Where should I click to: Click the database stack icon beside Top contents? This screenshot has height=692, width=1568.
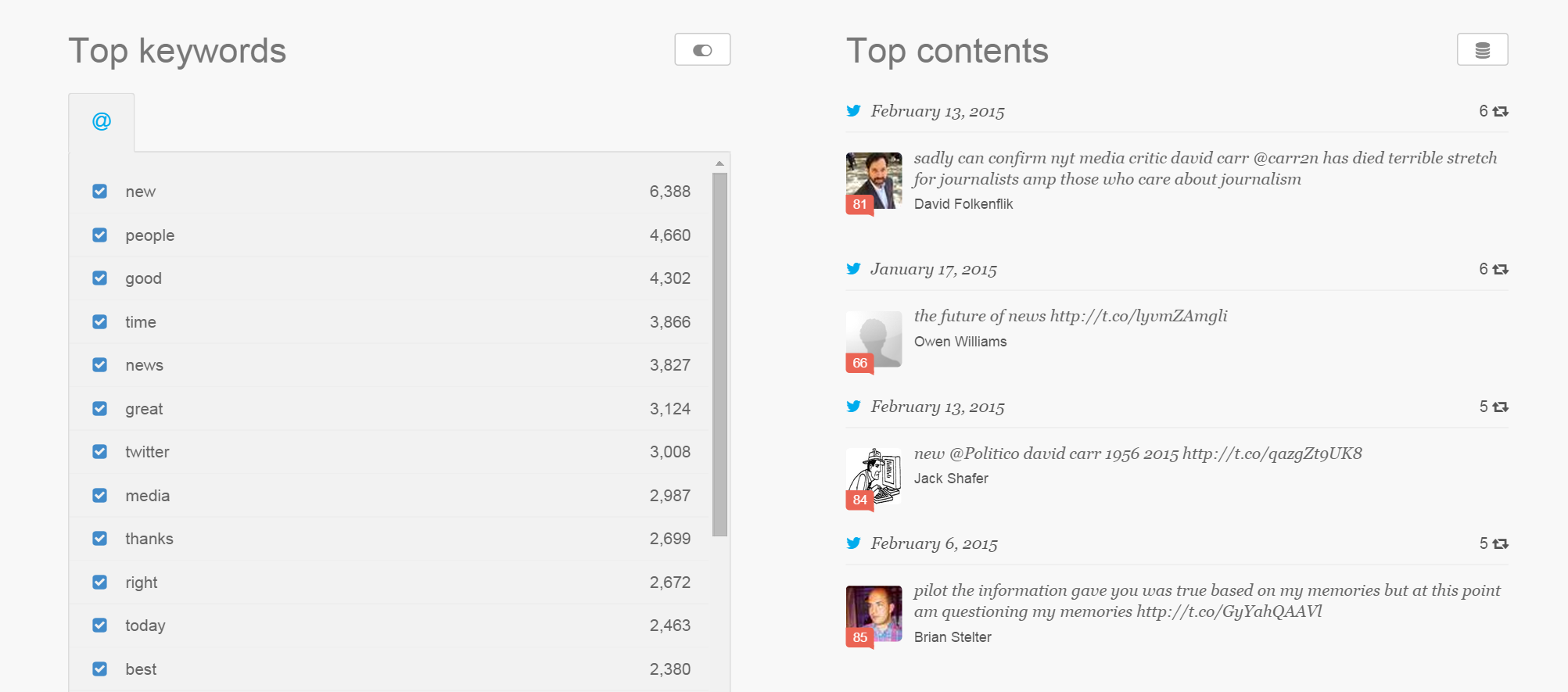pyautogui.click(x=1482, y=50)
